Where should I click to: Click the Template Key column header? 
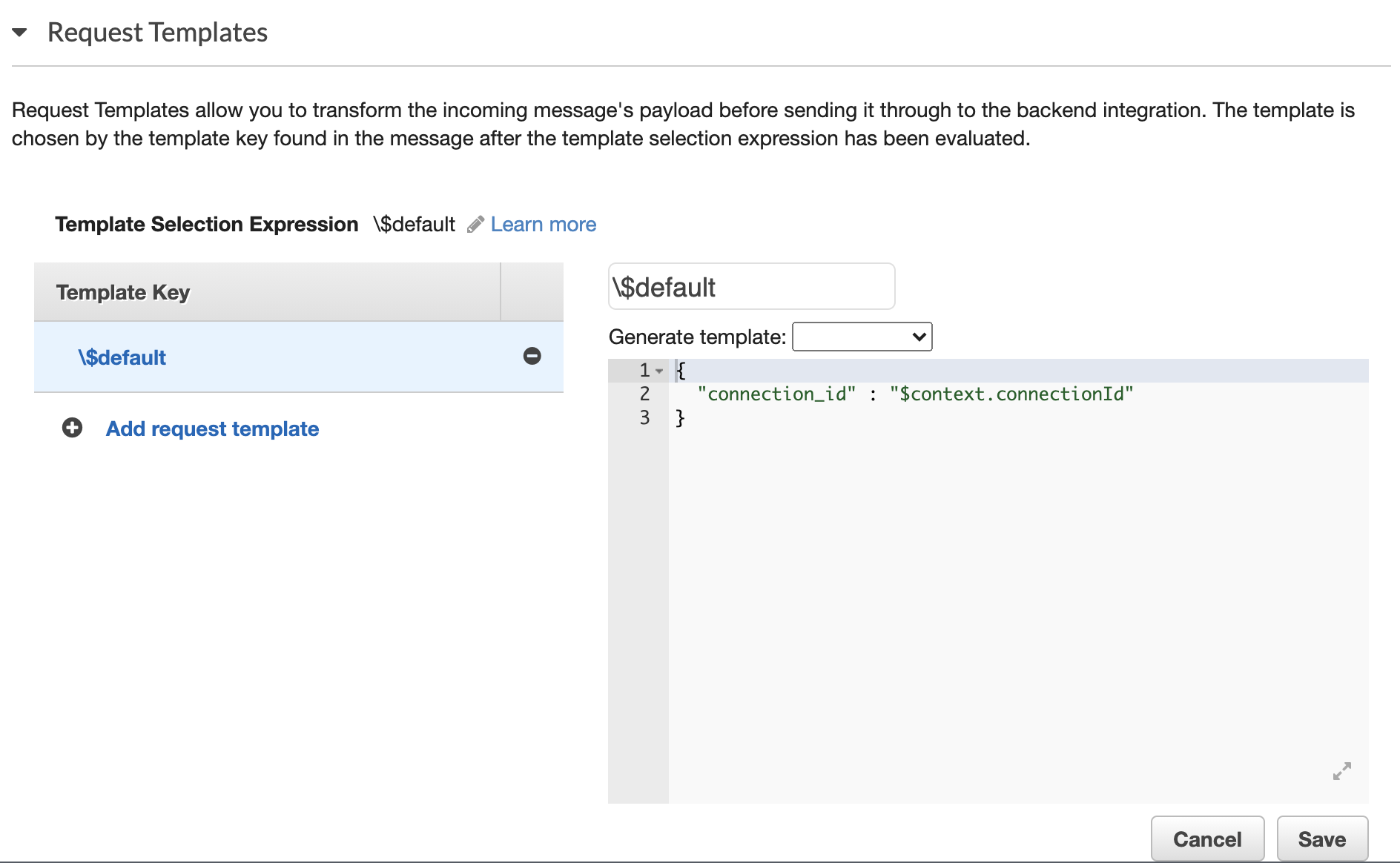(122, 291)
